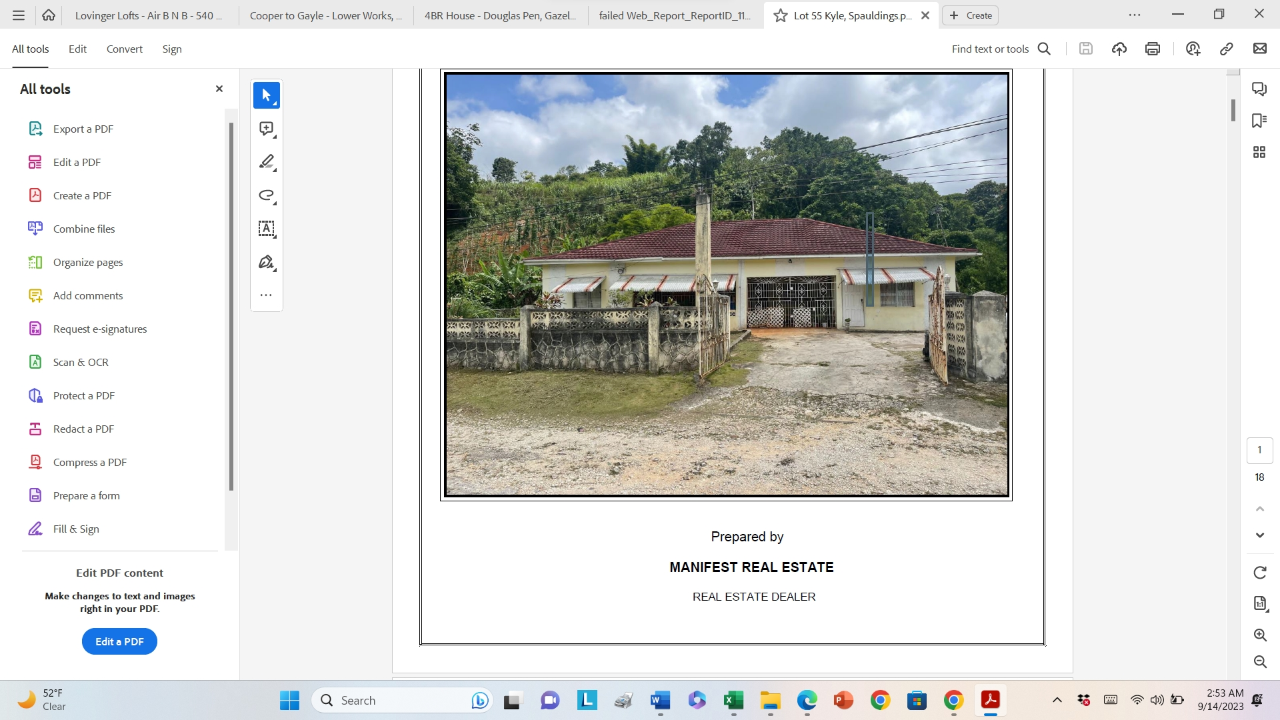This screenshot has width=1280, height=720.
Task: Open Excel from the taskbar
Action: point(733,700)
